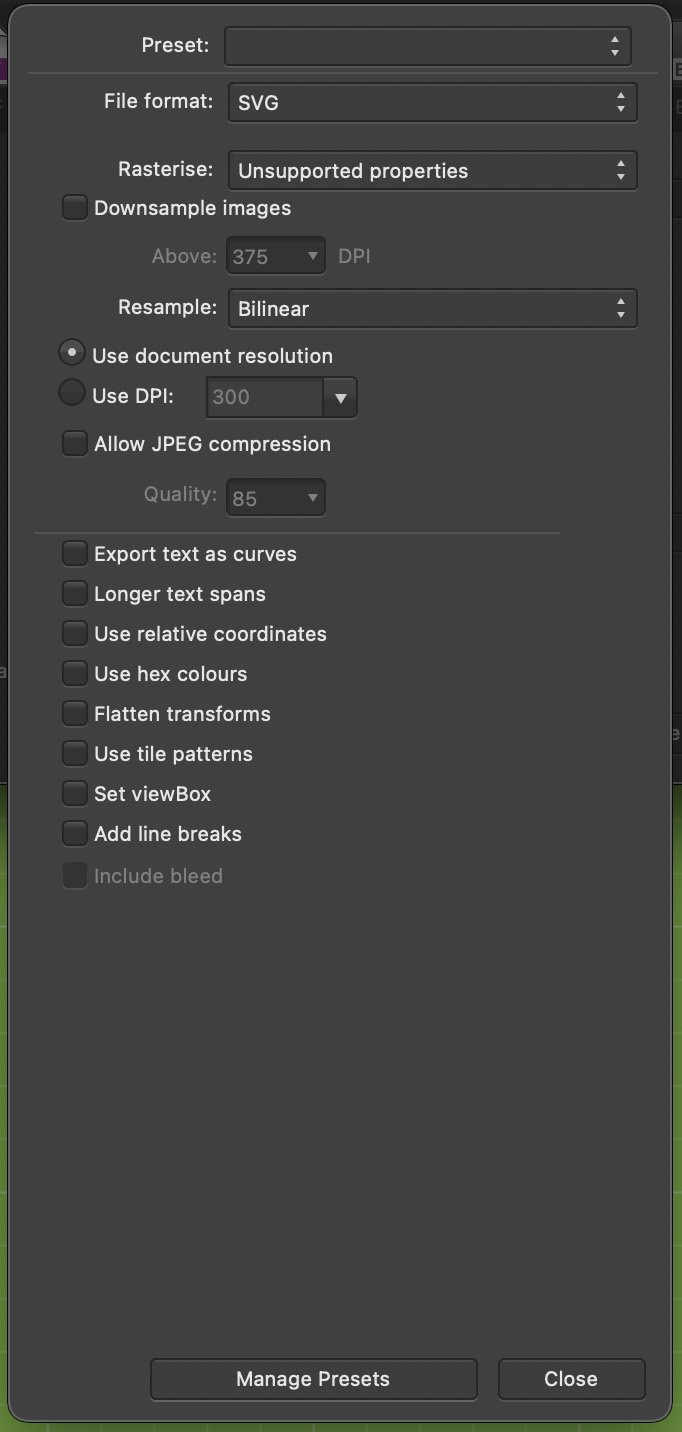Check Flatten transforms
The image size is (682, 1432).
pos(74,713)
